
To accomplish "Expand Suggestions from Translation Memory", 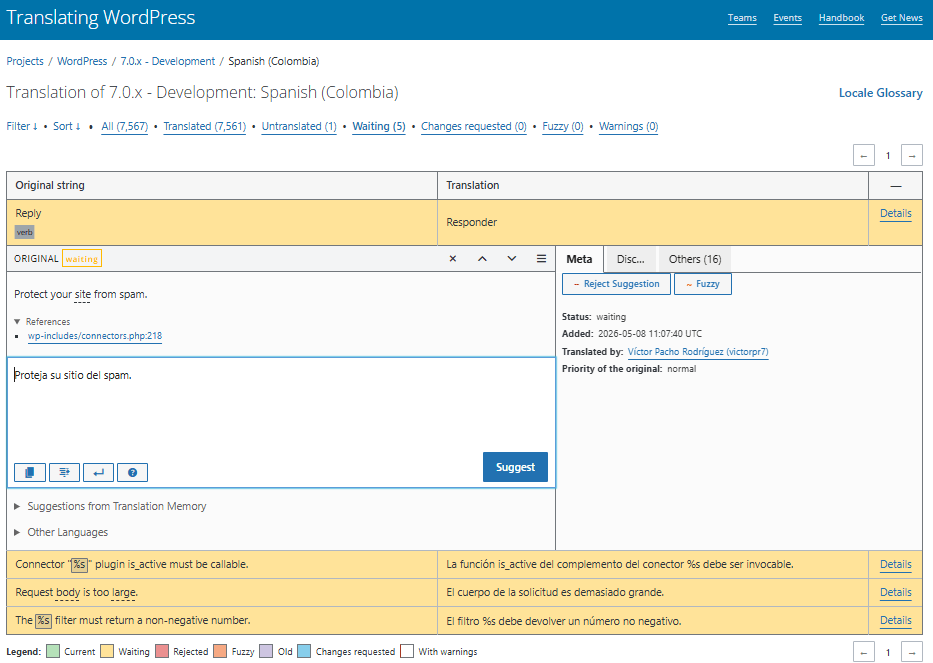I will [x=110, y=506].
